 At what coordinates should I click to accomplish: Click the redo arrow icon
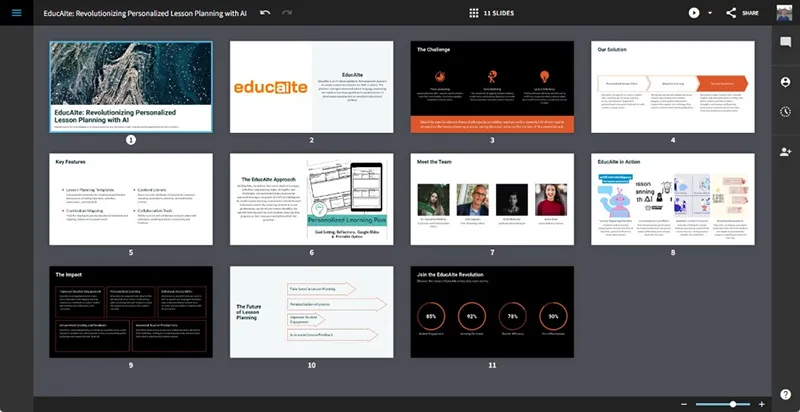288,13
